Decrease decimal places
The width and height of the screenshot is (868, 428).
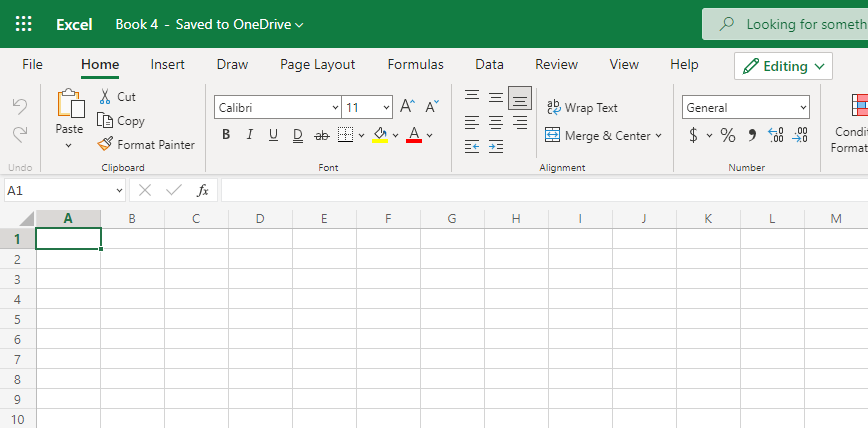click(x=800, y=135)
